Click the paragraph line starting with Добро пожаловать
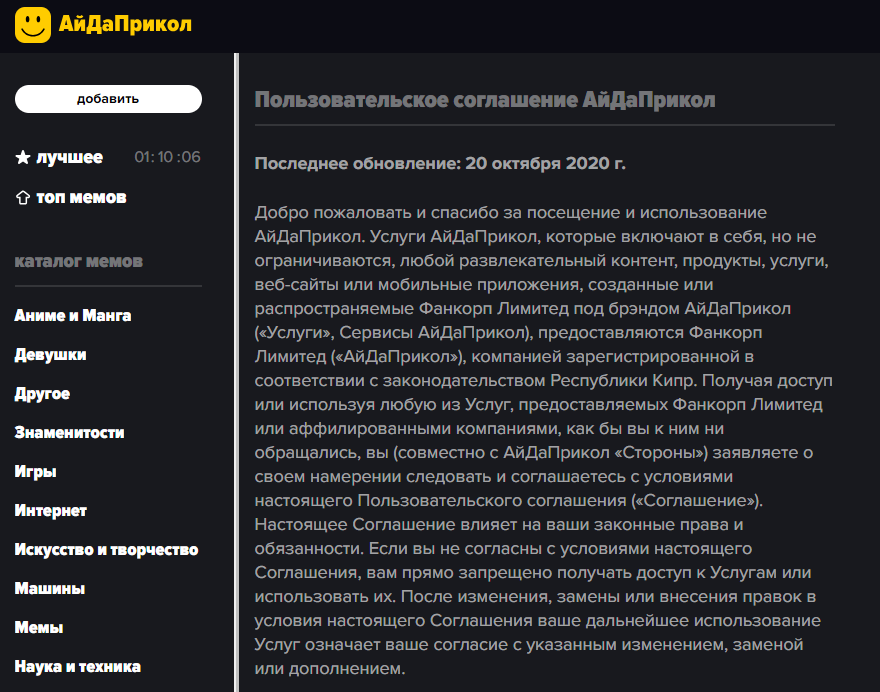Screen dimensions: 880x692 pyautogui.click(x=511, y=213)
